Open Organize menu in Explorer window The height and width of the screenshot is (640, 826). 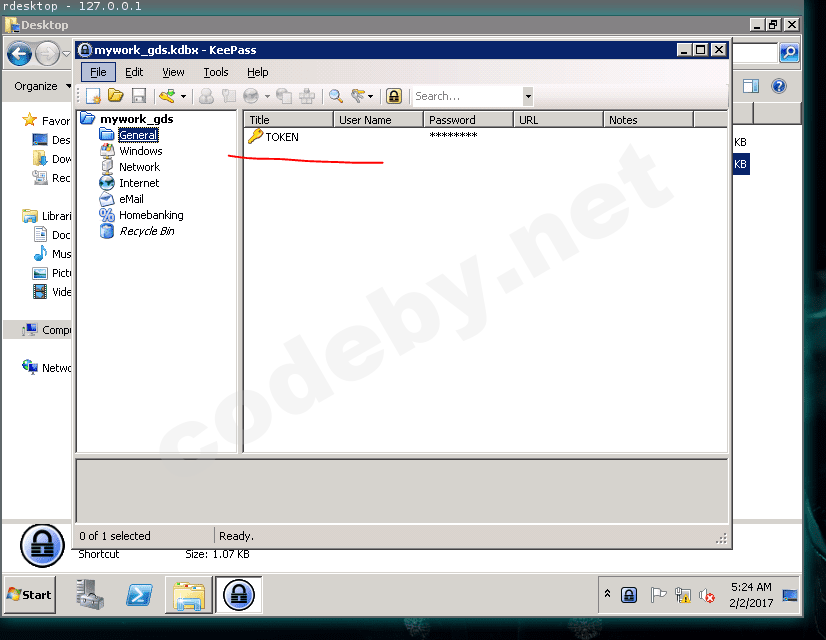[42, 86]
